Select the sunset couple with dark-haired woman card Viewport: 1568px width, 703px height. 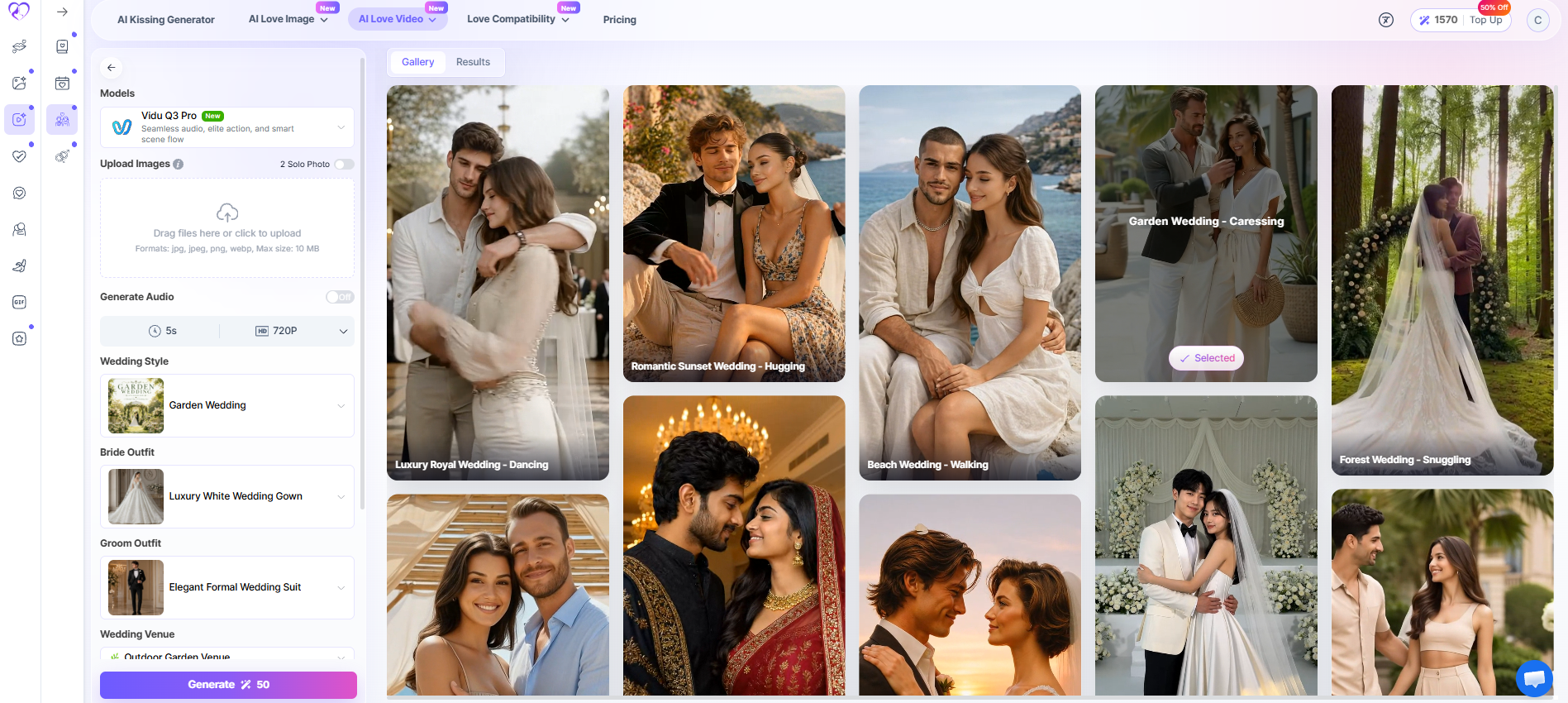[x=970, y=595]
